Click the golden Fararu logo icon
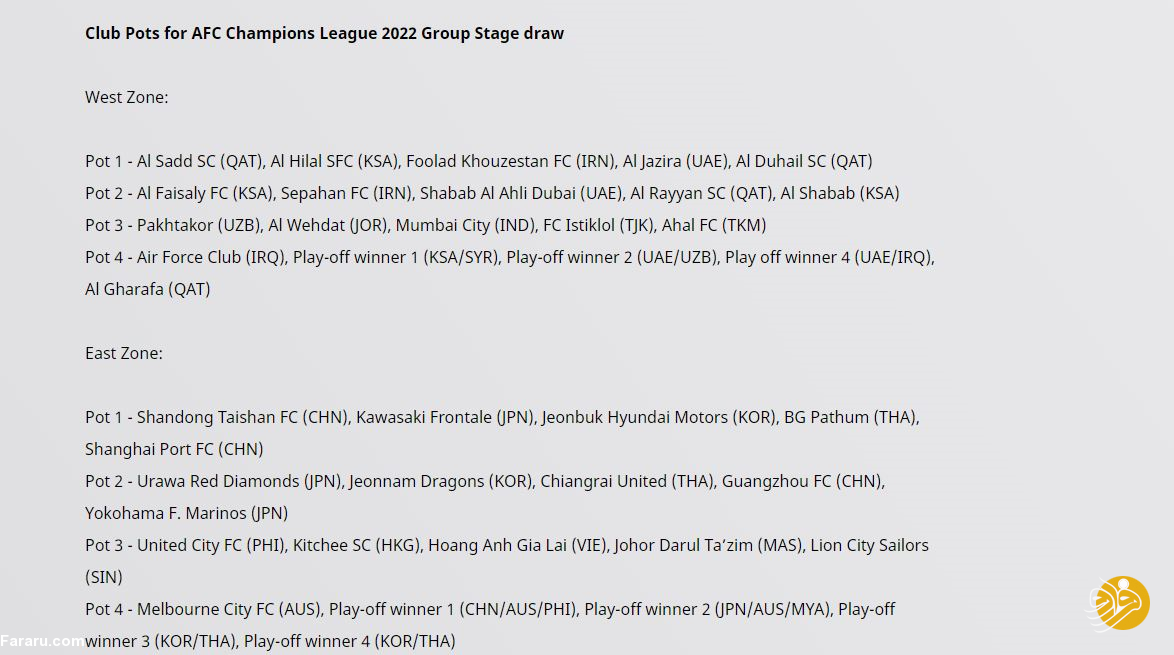Image resolution: width=1174 pixels, height=655 pixels. [x=1119, y=604]
